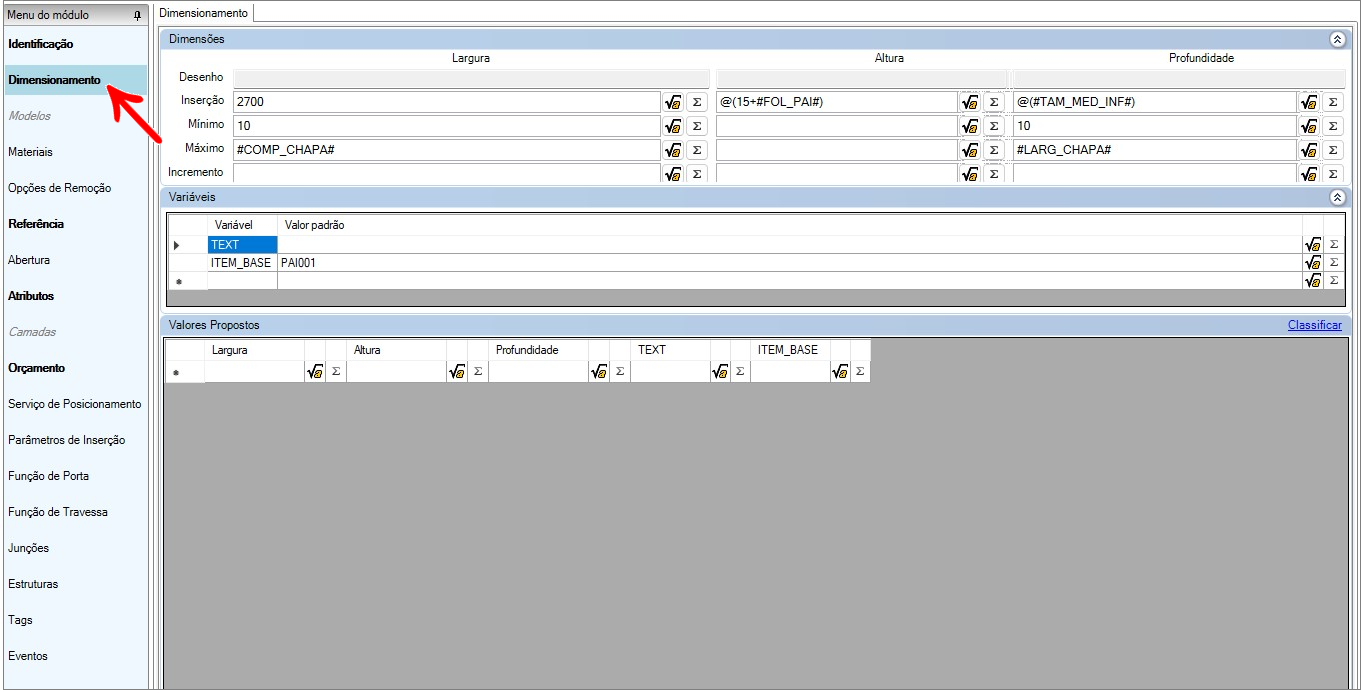The width and height of the screenshot is (1364, 693).
Task: Open Função de Porta menu item
Action: [48, 476]
